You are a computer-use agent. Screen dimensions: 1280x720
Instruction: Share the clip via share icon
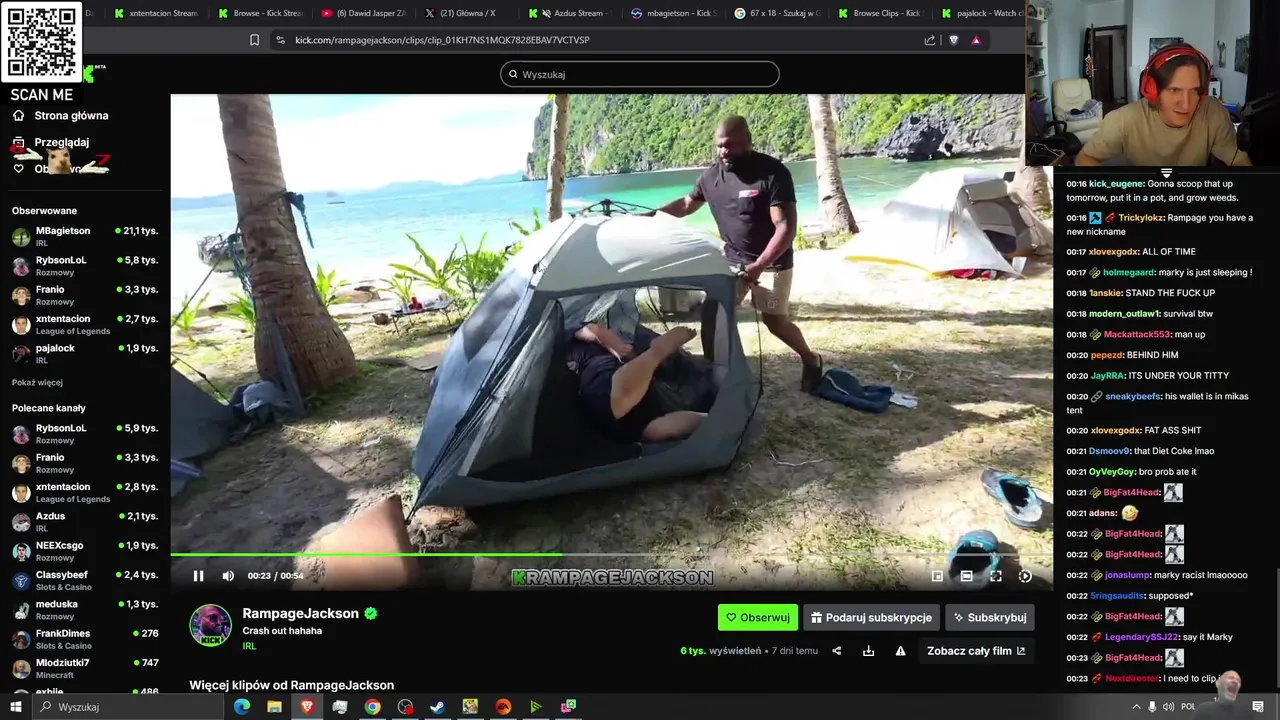[837, 651]
